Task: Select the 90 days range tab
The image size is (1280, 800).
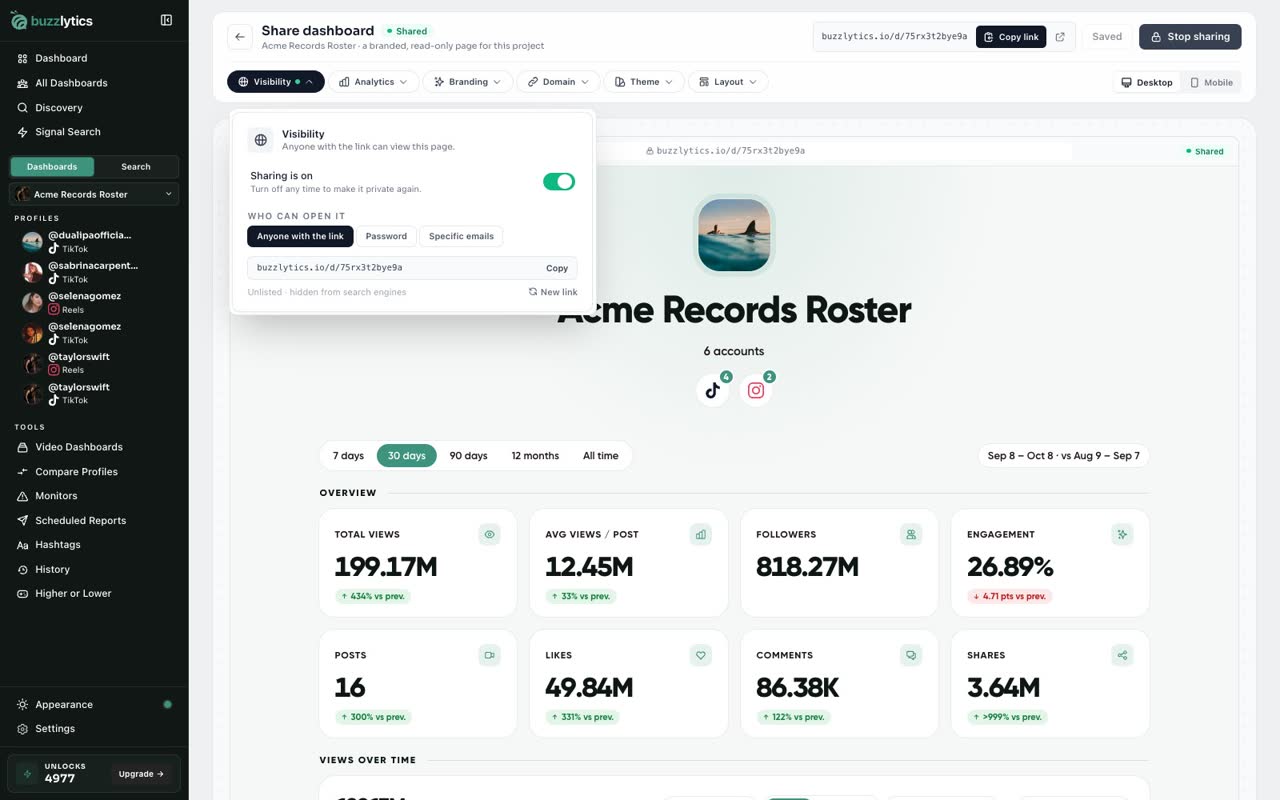Action: [468, 456]
